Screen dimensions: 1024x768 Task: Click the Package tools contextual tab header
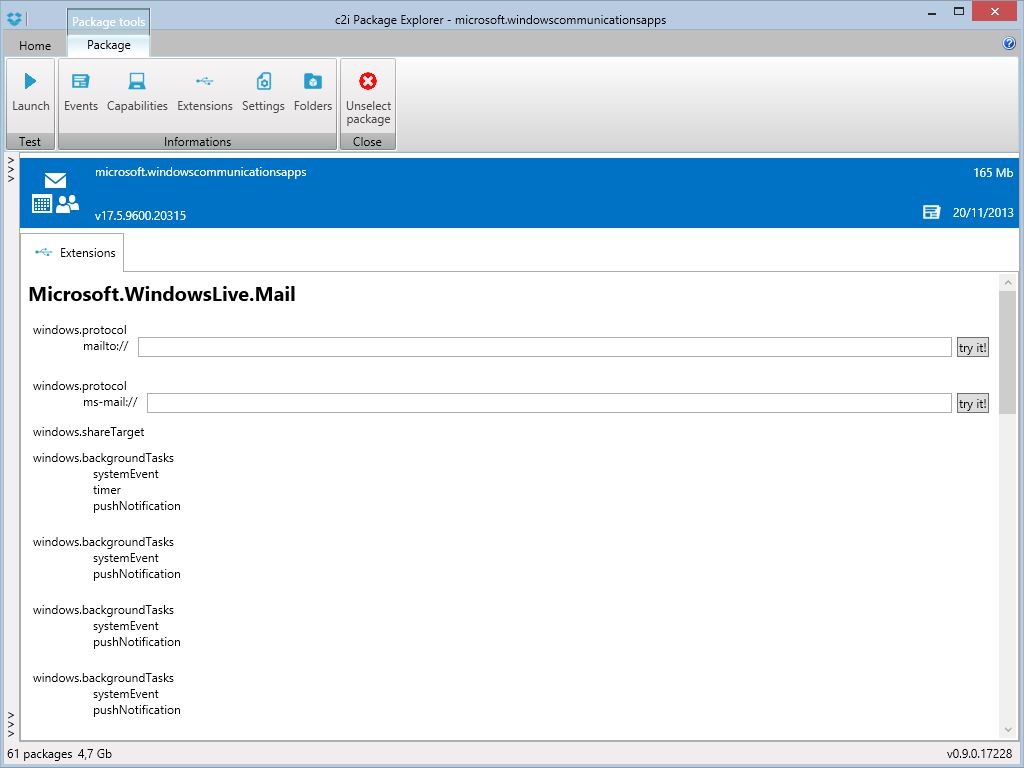pyautogui.click(x=108, y=22)
